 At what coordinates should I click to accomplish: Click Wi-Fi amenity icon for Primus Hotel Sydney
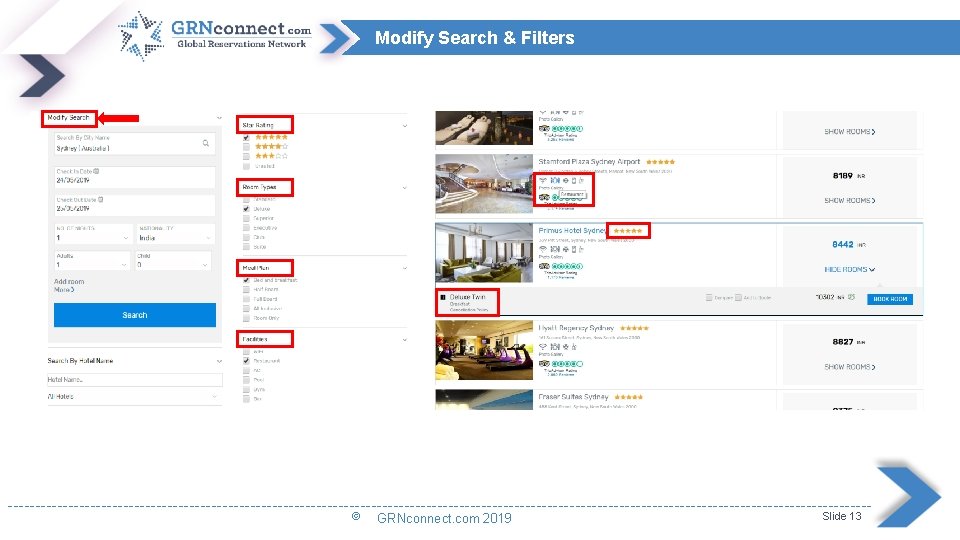[x=543, y=249]
